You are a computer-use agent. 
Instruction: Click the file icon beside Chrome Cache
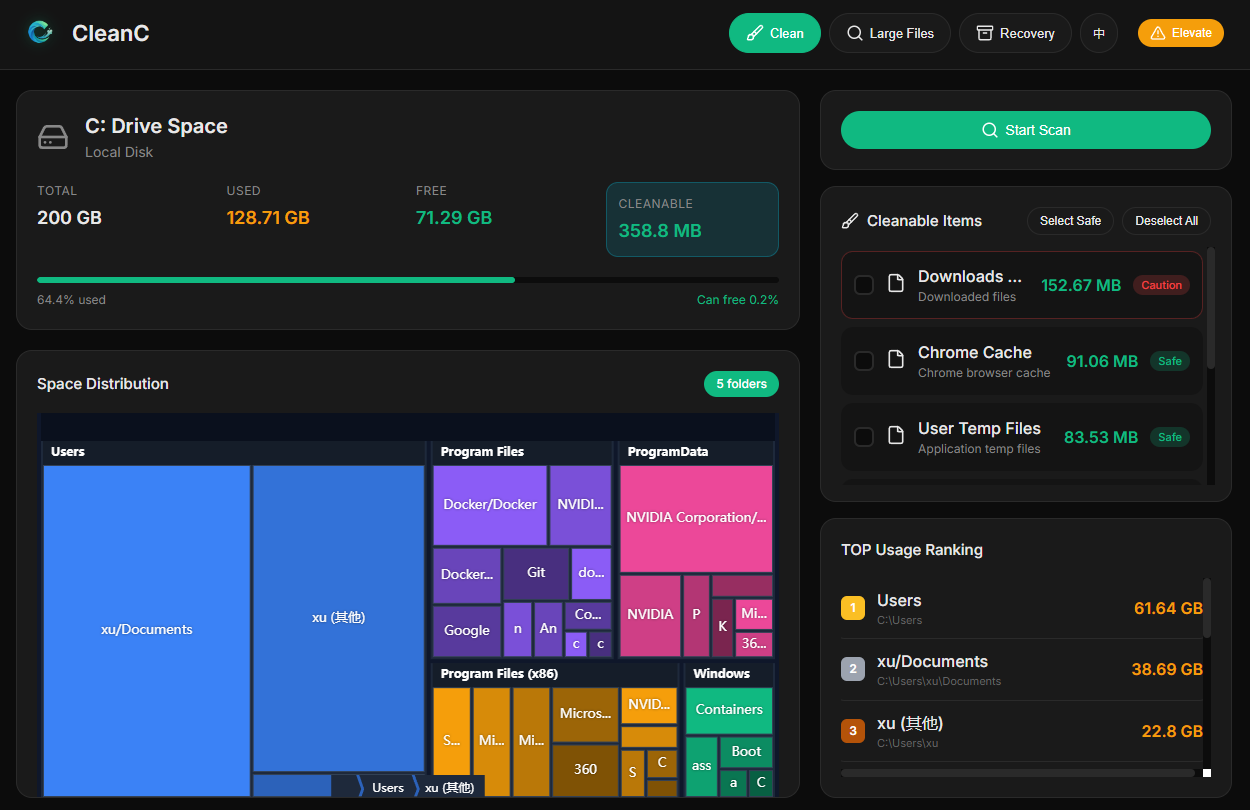[x=896, y=360]
